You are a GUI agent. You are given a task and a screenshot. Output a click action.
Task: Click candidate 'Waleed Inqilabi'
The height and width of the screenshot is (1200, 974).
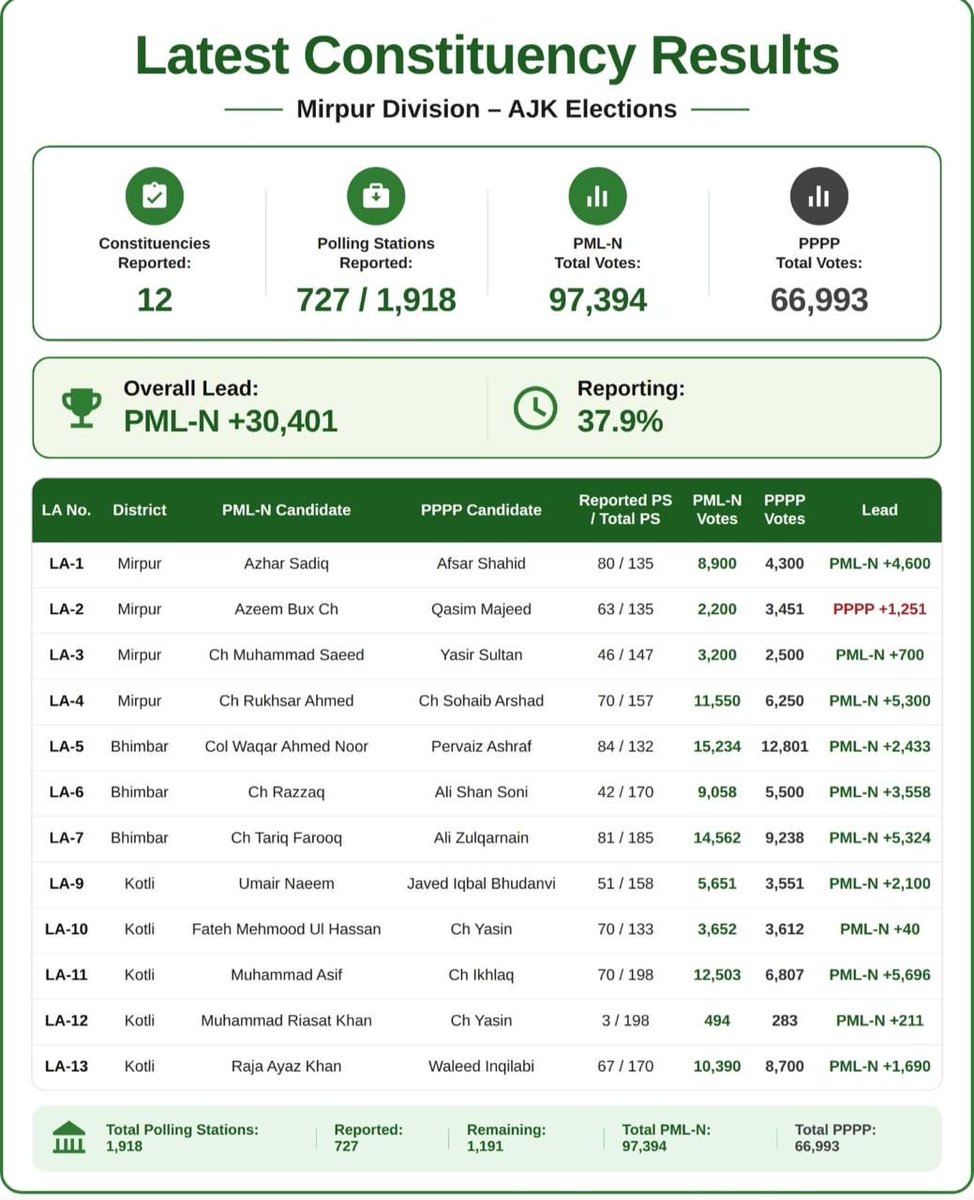point(481,1067)
